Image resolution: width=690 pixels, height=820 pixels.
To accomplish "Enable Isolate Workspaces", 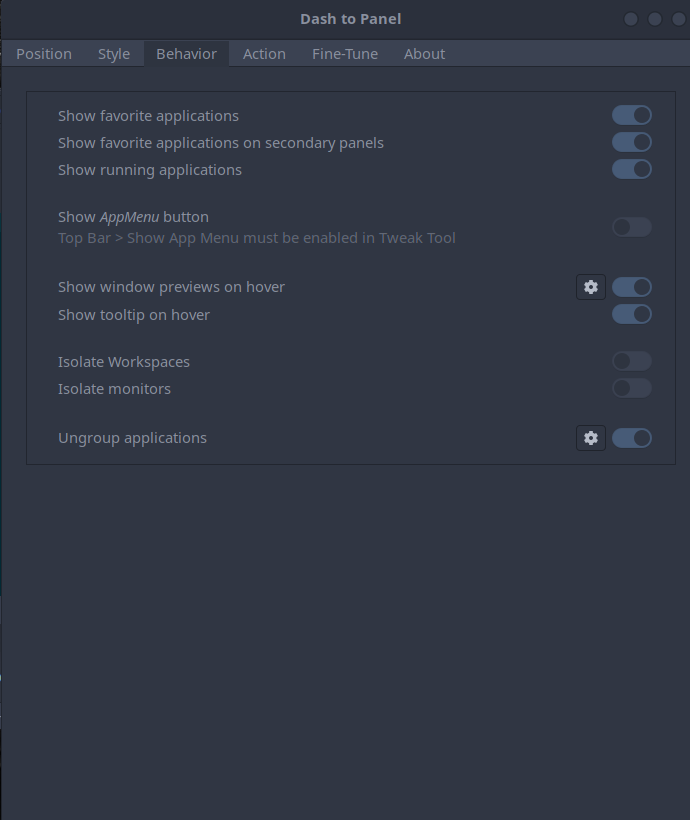I will click(x=631, y=361).
